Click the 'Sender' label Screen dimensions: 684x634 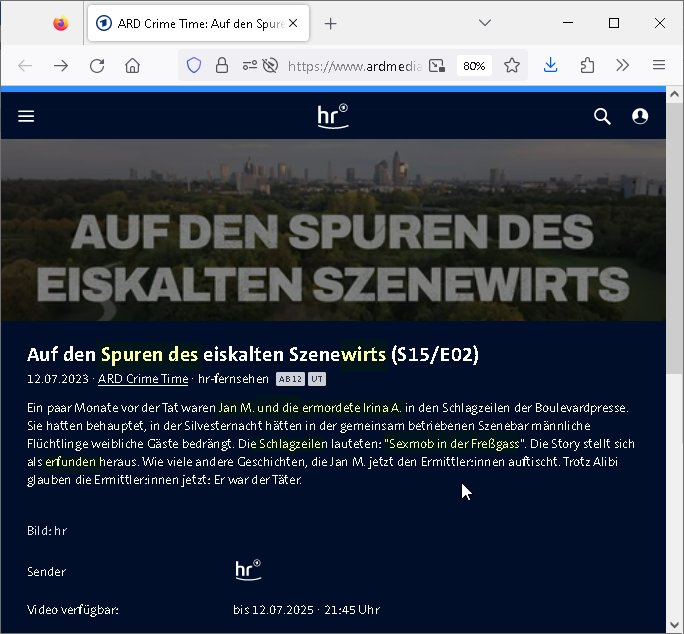pos(47,572)
